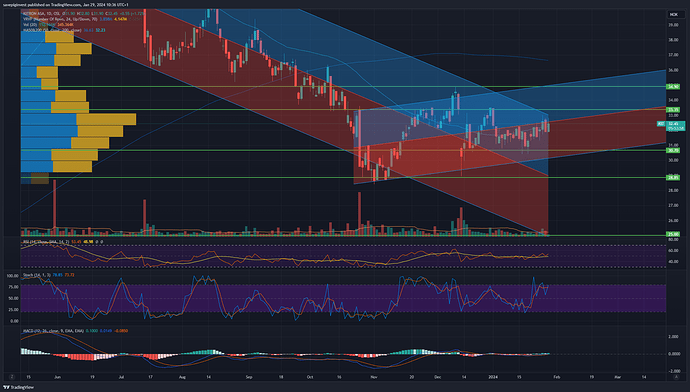Open the RSI indicator legend
This screenshot has width=690, height=392.
click(x=45, y=242)
